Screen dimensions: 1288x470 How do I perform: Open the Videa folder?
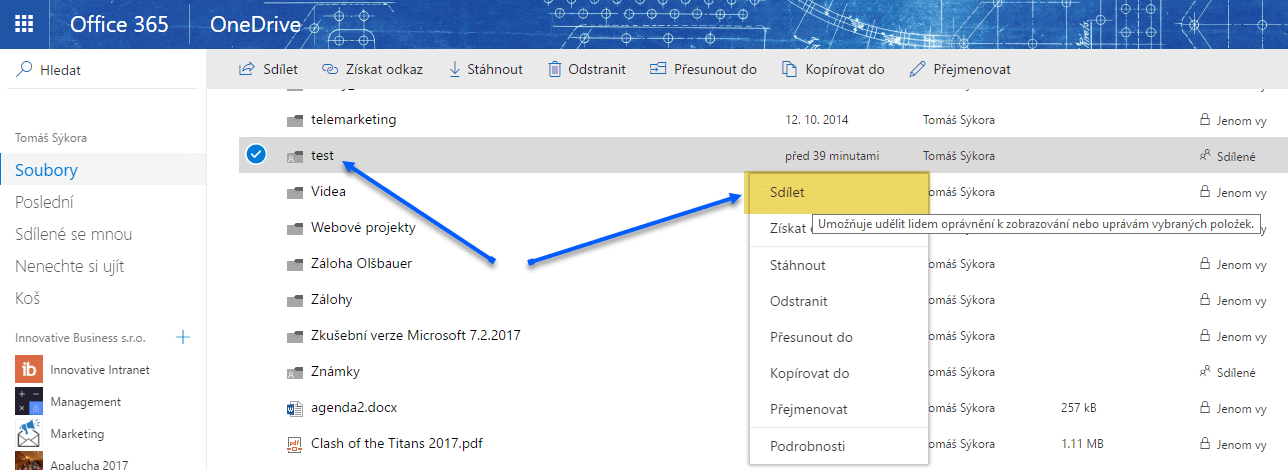point(328,191)
